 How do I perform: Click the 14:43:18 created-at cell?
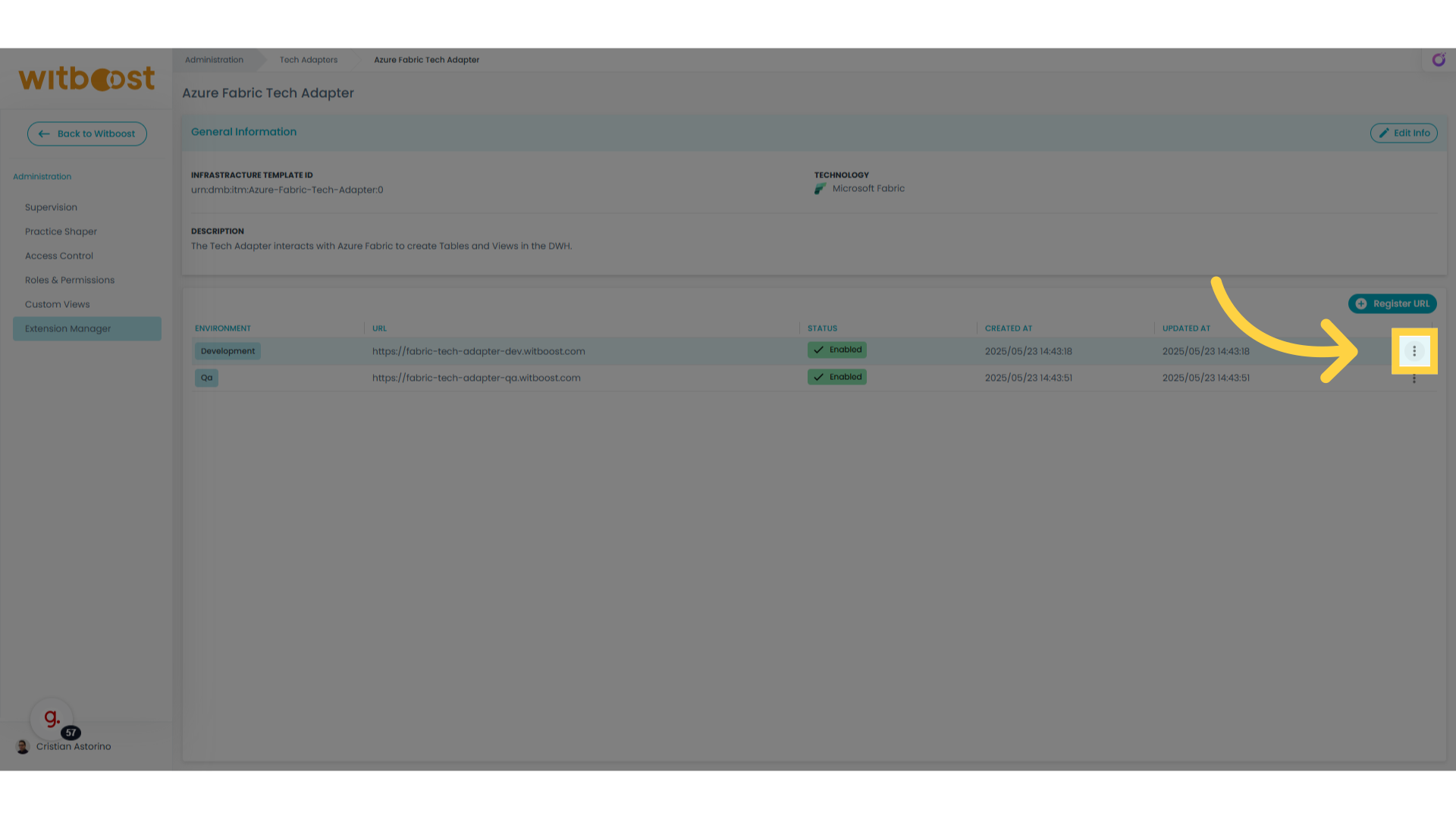tap(1028, 351)
